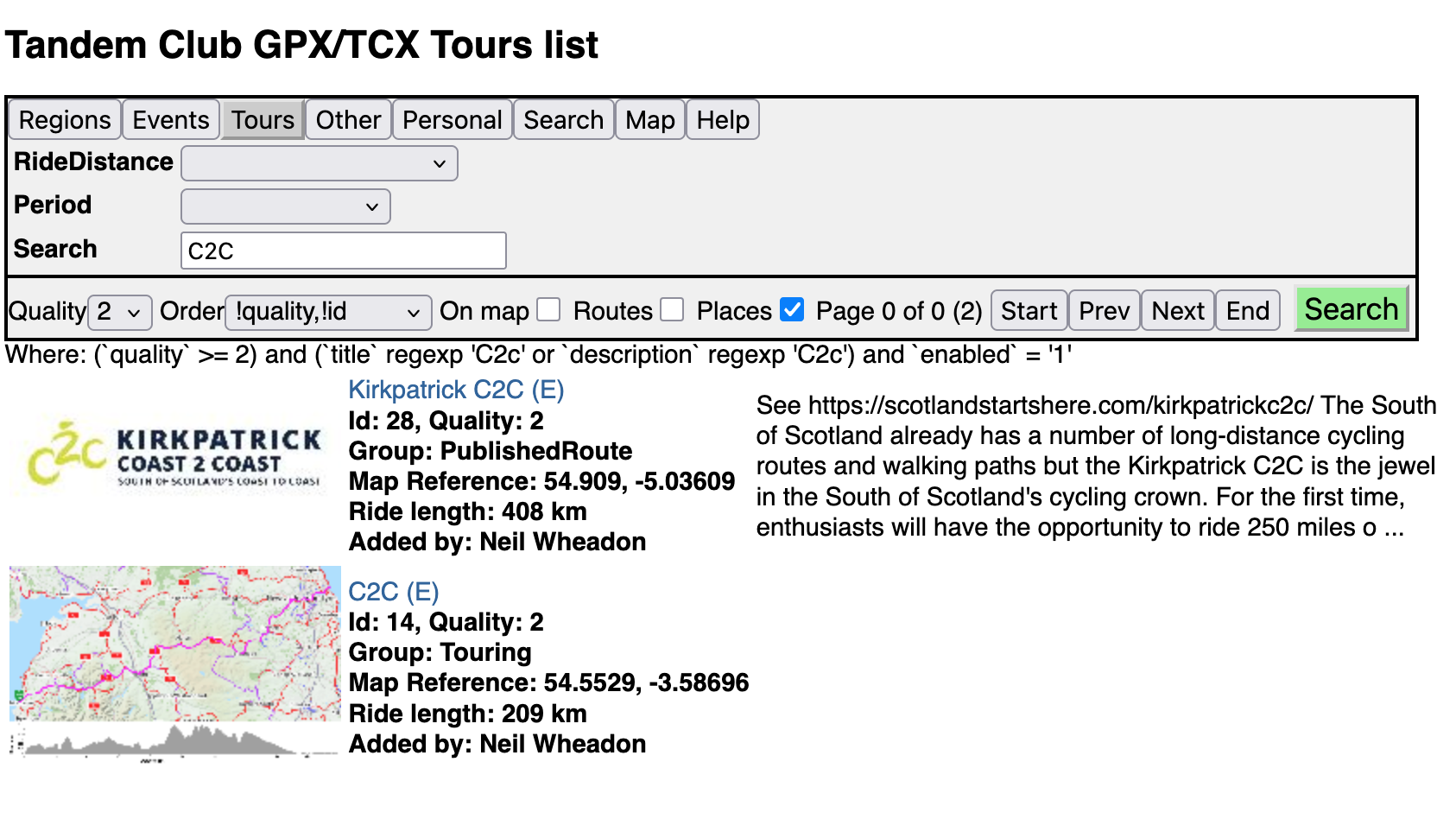Screen dimensions: 1456x838
Task: Go to the Personal tab
Action: [x=452, y=120]
